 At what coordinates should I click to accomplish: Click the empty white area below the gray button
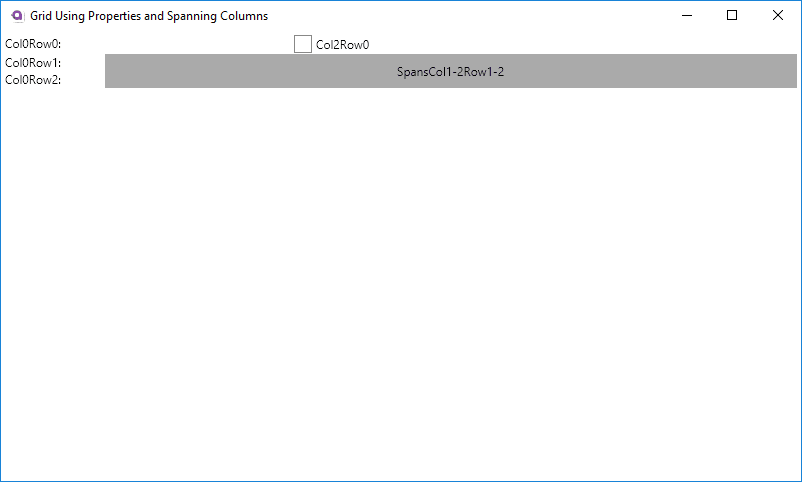[400, 280]
